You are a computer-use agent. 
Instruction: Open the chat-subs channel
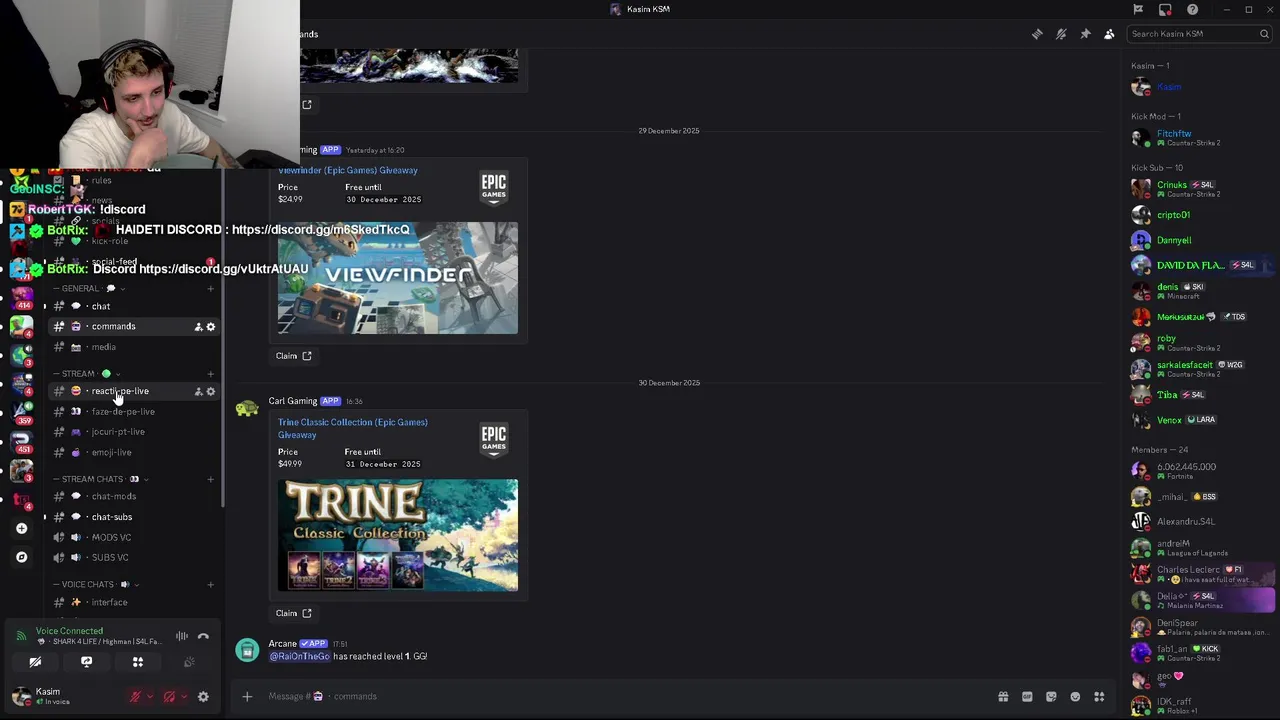134,517
